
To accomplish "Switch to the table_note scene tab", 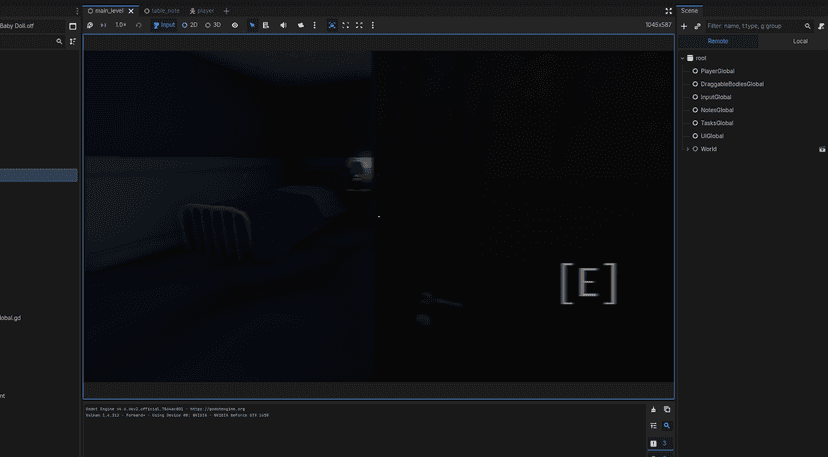I will click(165, 10).
